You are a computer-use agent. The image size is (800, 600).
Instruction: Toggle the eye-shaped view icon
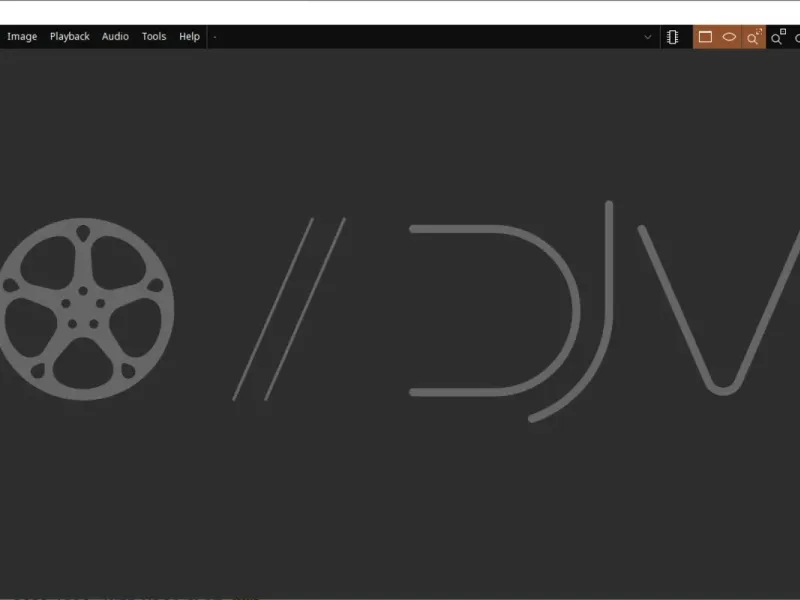point(729,37)
